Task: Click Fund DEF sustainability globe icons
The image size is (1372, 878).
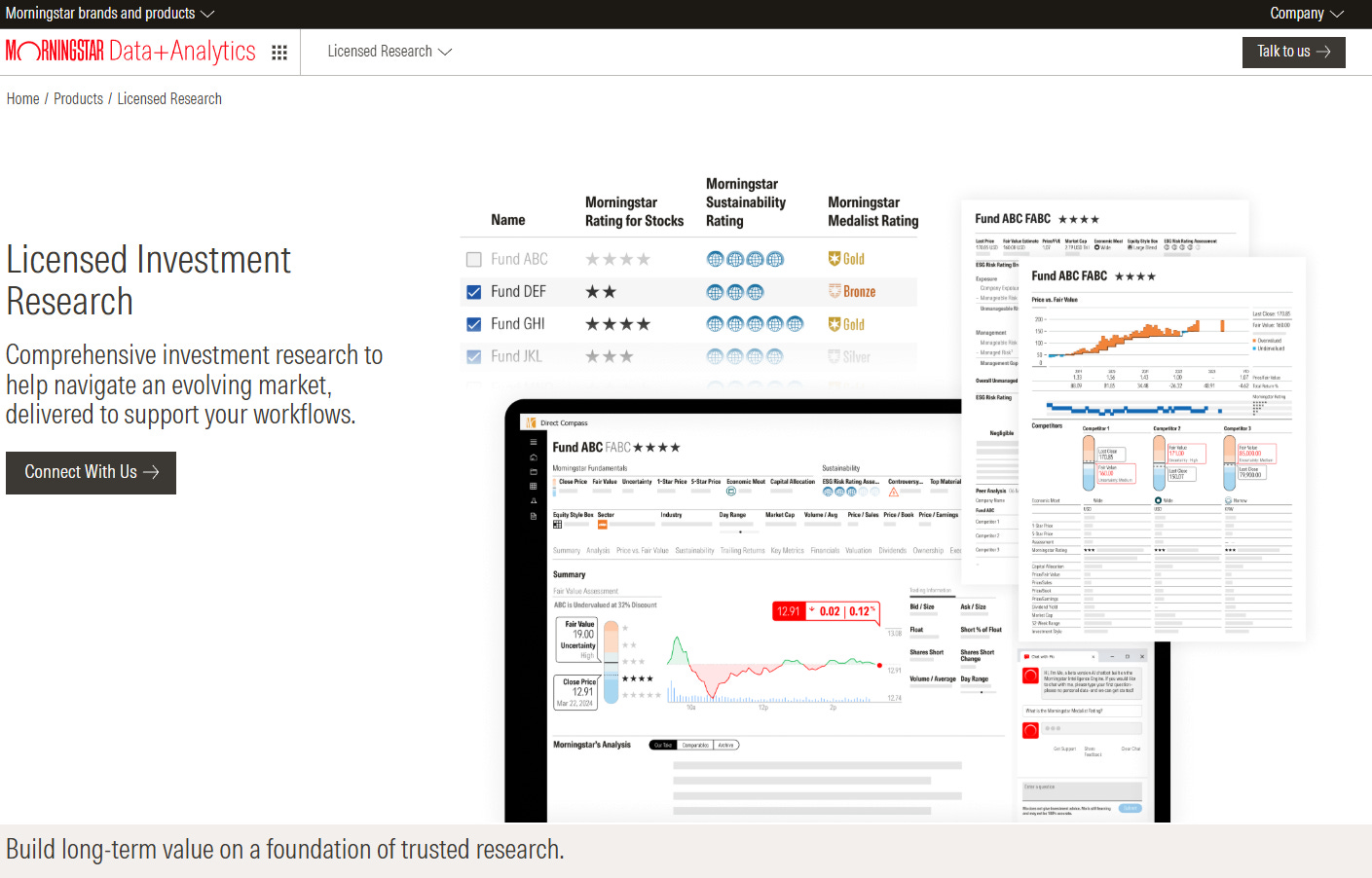Action: pyautogui.click(x=735, y=292)
